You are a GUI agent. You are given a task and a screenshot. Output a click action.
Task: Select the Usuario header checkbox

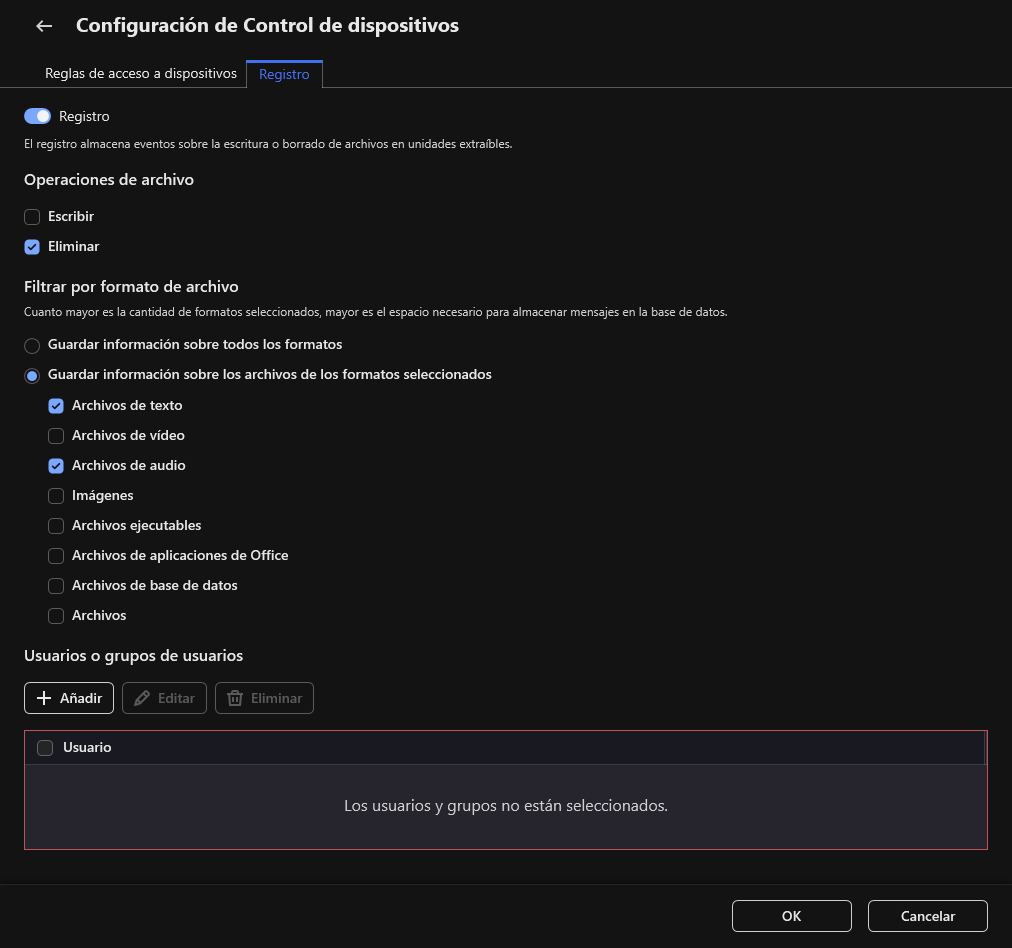(x=45, y=747)
